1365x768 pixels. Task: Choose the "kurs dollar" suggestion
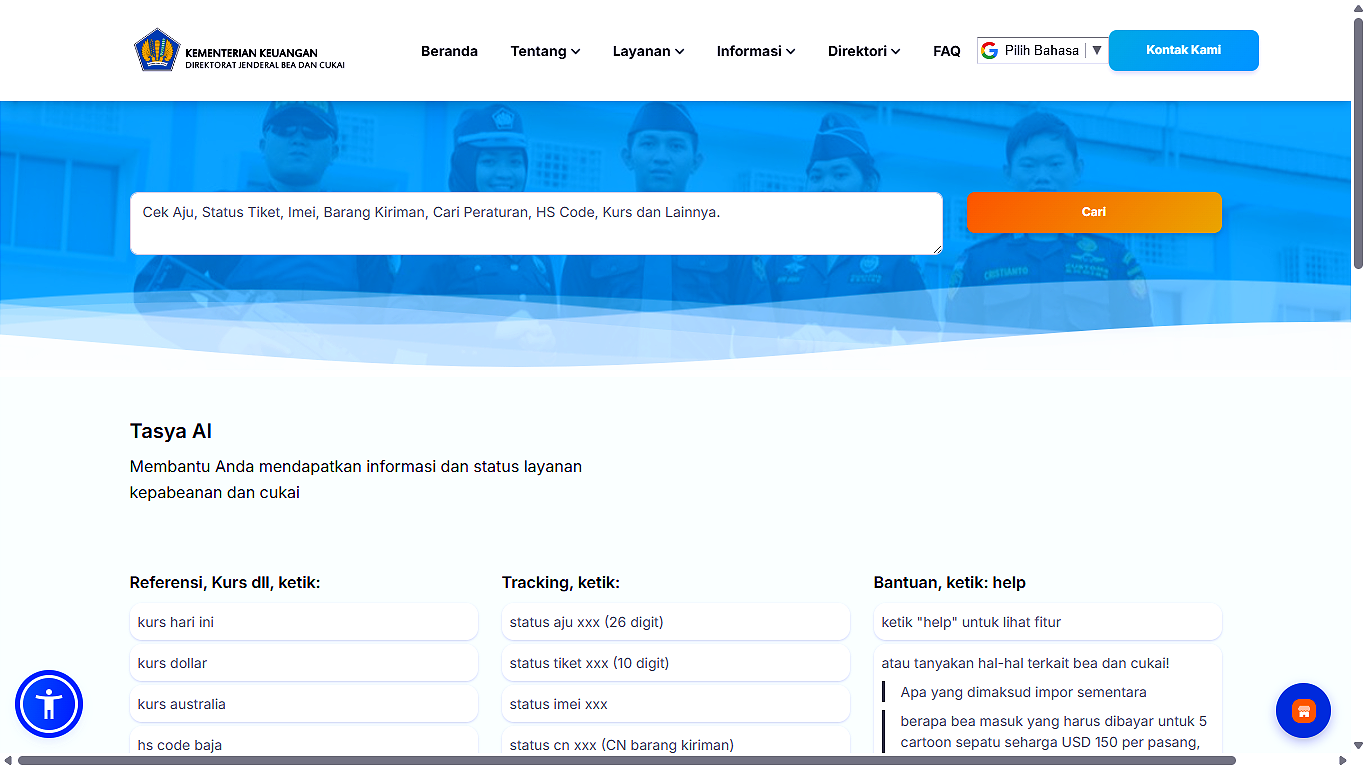[303, 663]
